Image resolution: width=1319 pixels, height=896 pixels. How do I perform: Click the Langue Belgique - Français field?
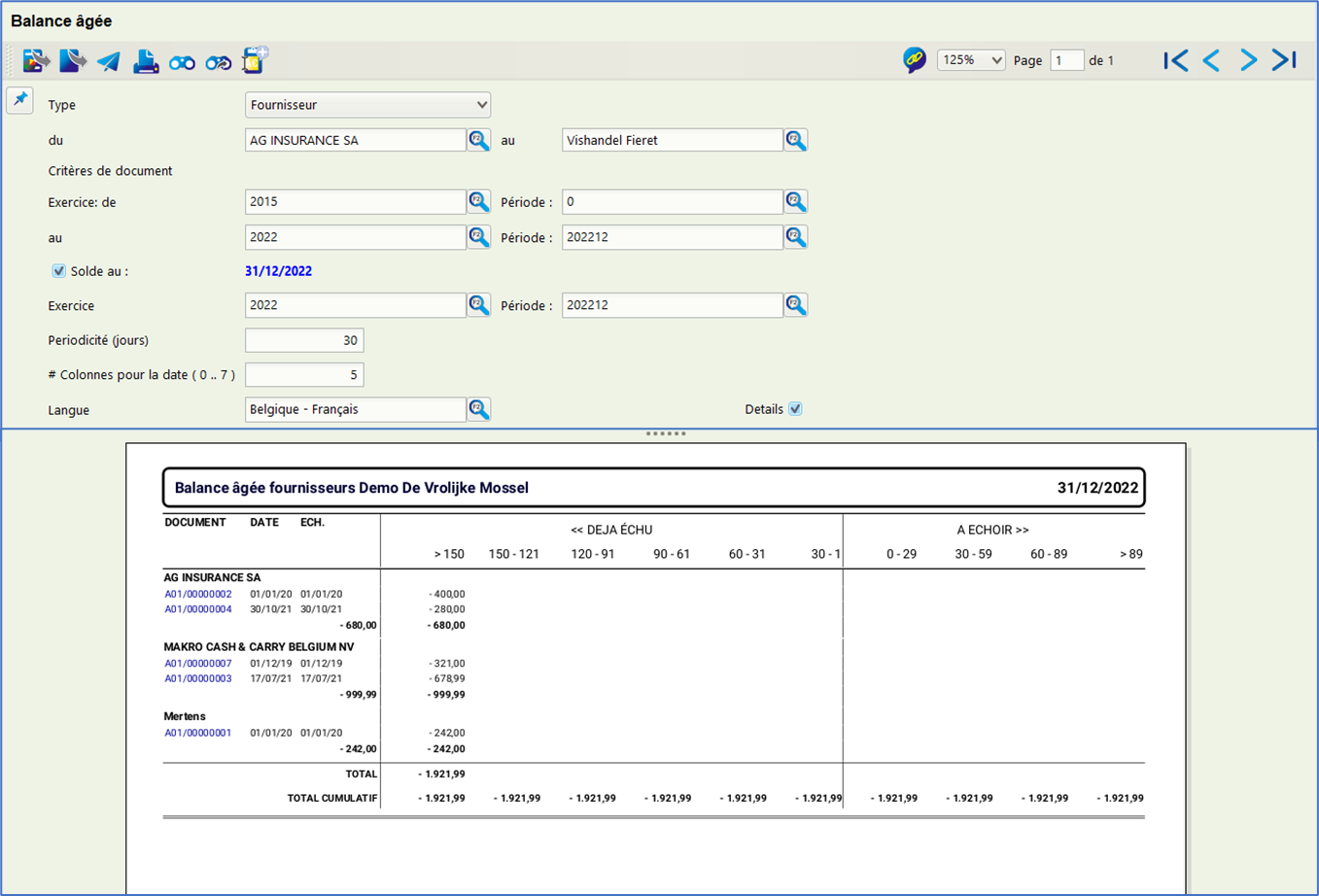click(356, 409)
